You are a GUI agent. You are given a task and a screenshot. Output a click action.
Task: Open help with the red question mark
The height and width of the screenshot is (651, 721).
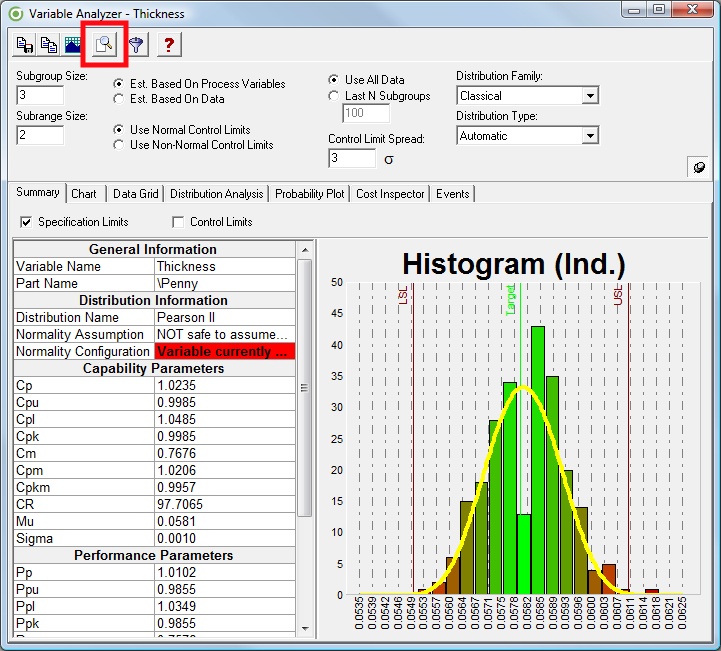[x=169, y=45]
